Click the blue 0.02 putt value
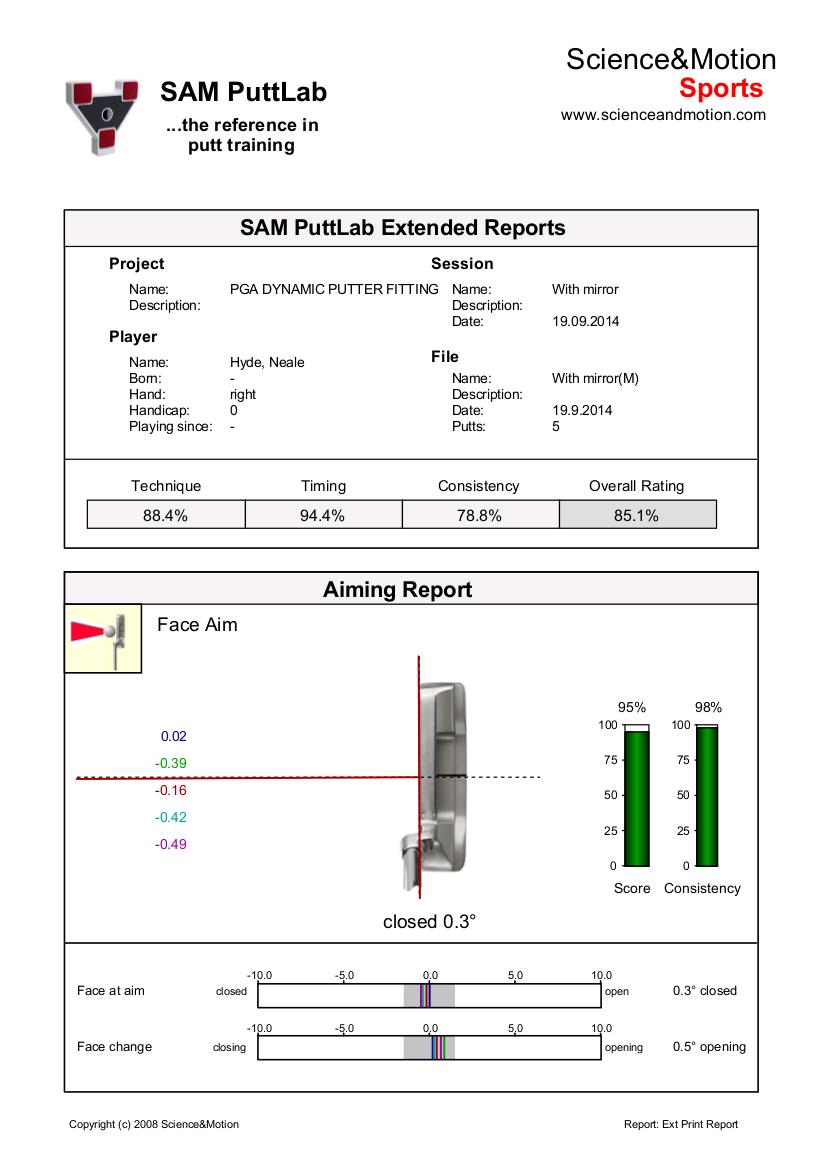Screen dimensions: 826x1169 pos(174,737)
